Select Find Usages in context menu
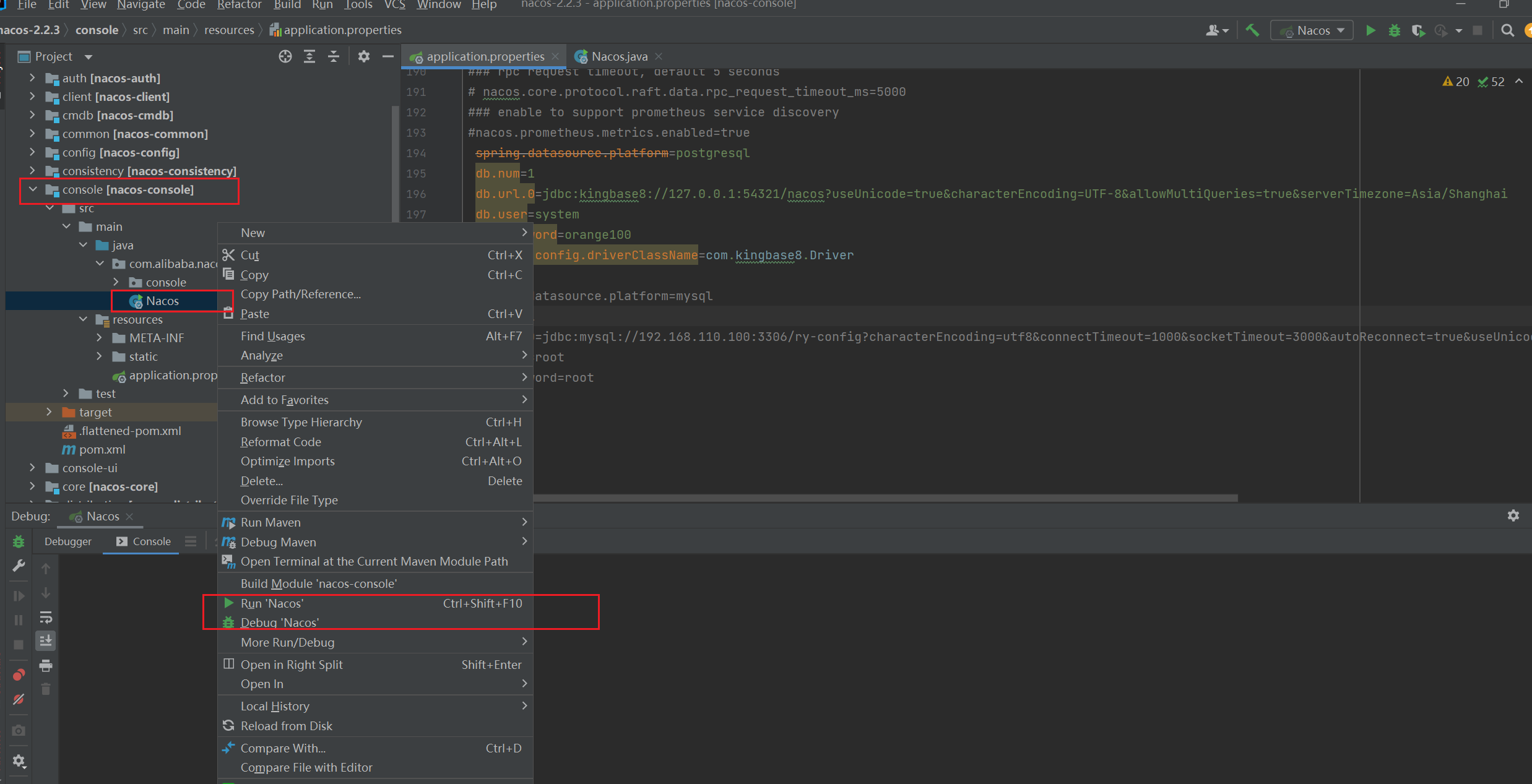Viewport: 1532px width, 784px height. point(375,336)
